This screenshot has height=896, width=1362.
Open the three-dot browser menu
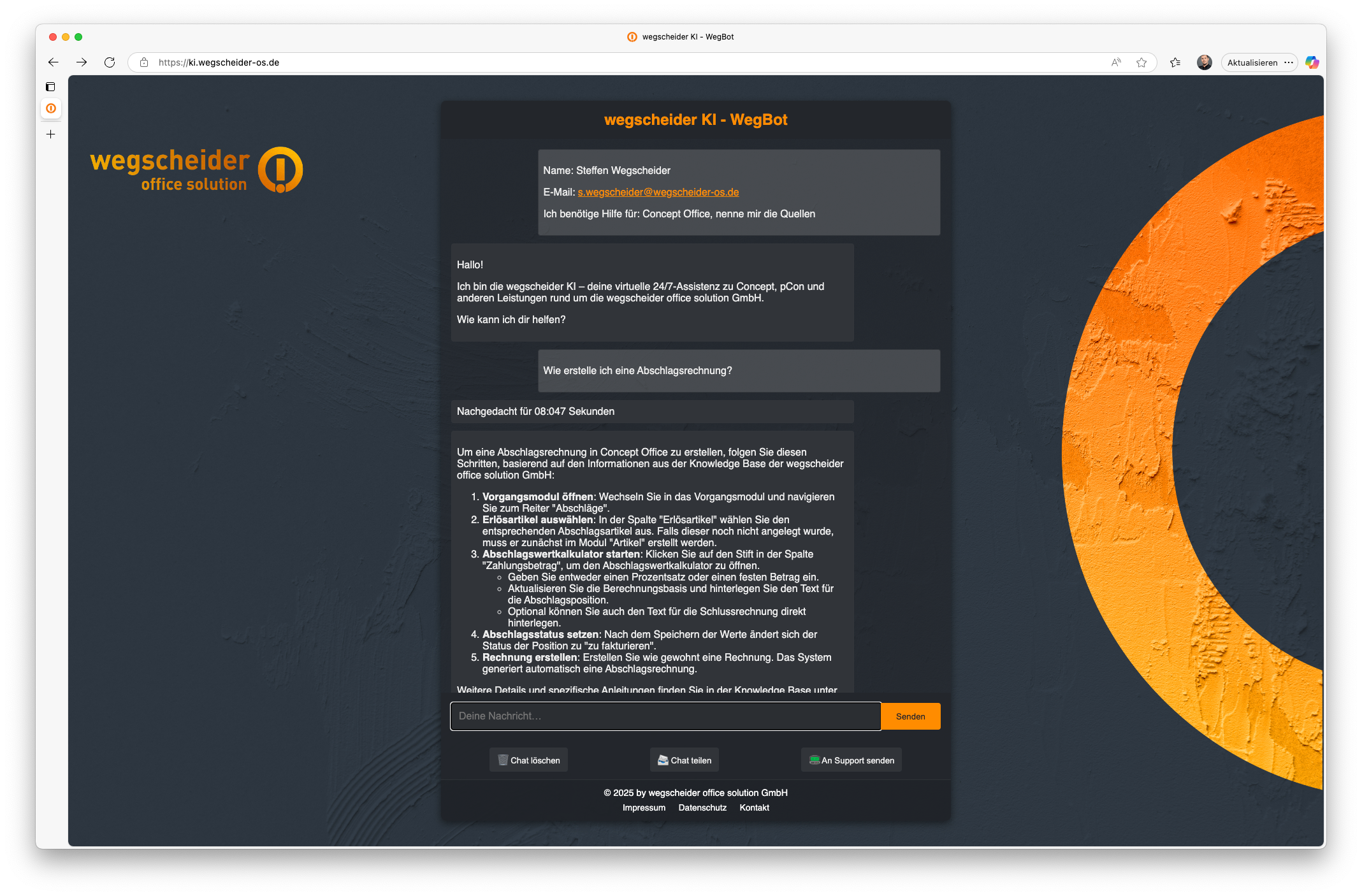click(1289, 62)
